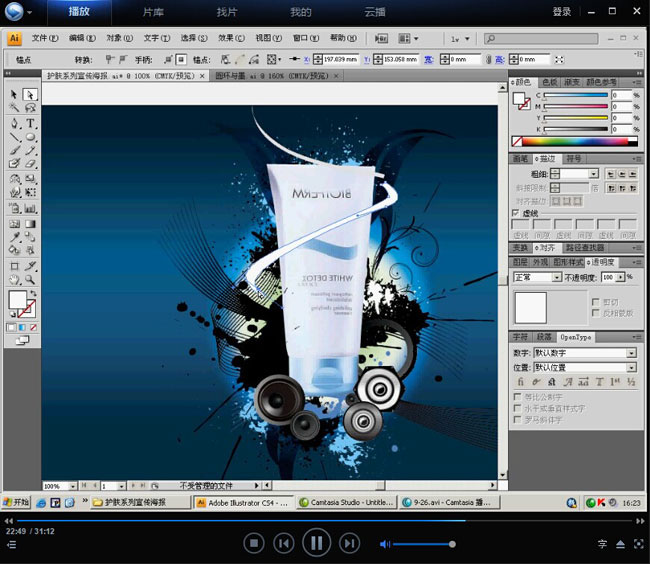Select the black arrow Selection tool

coord(14,94)
